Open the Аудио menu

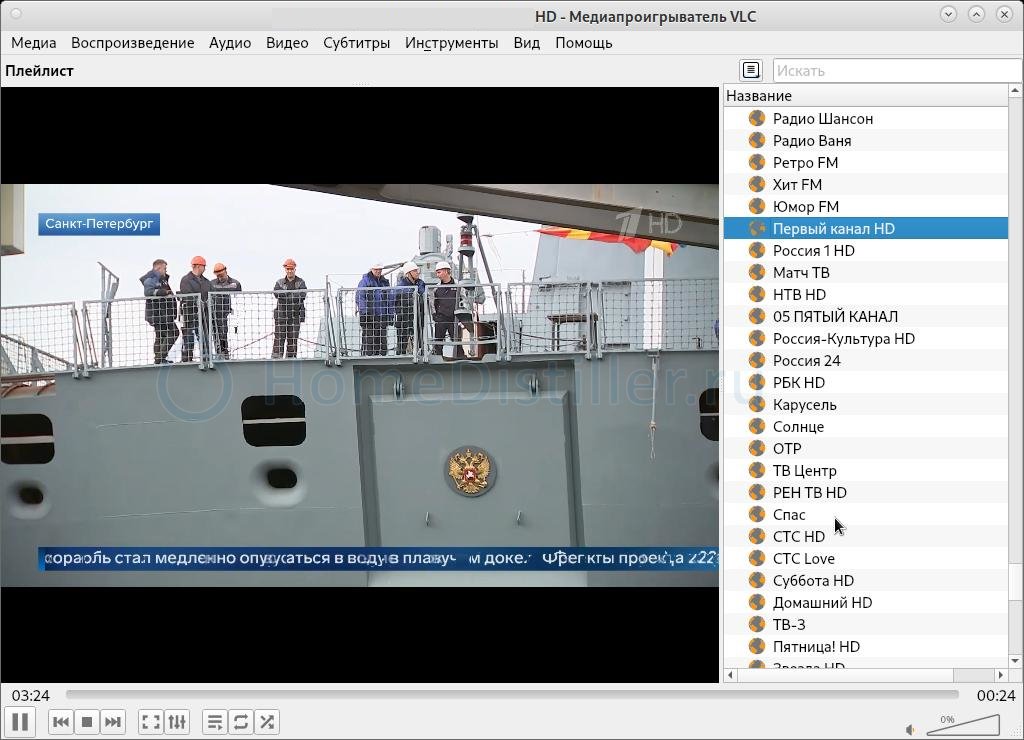click(x=230, y=43)
